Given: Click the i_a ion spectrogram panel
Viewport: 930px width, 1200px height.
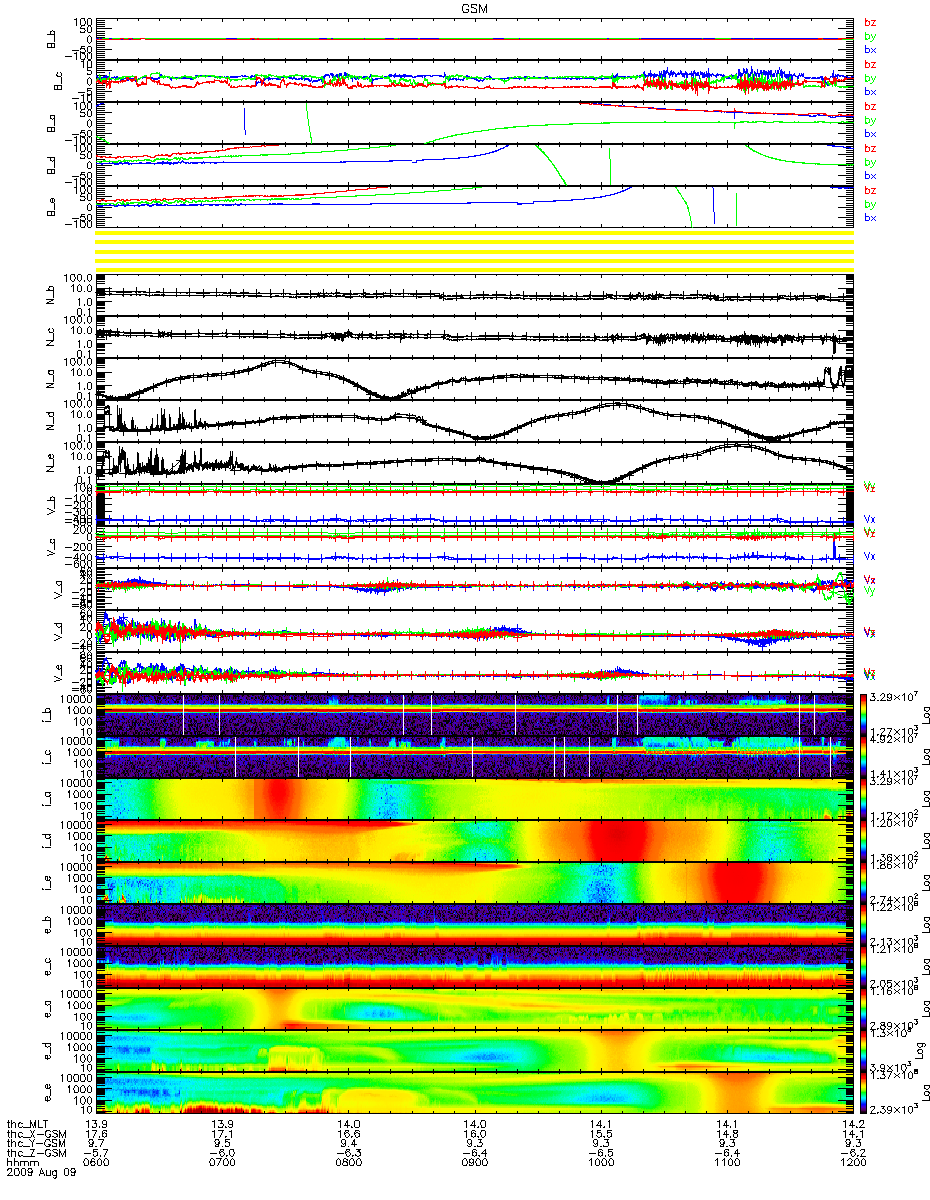Looking at the screenshot, I should [x=476, y=798].
